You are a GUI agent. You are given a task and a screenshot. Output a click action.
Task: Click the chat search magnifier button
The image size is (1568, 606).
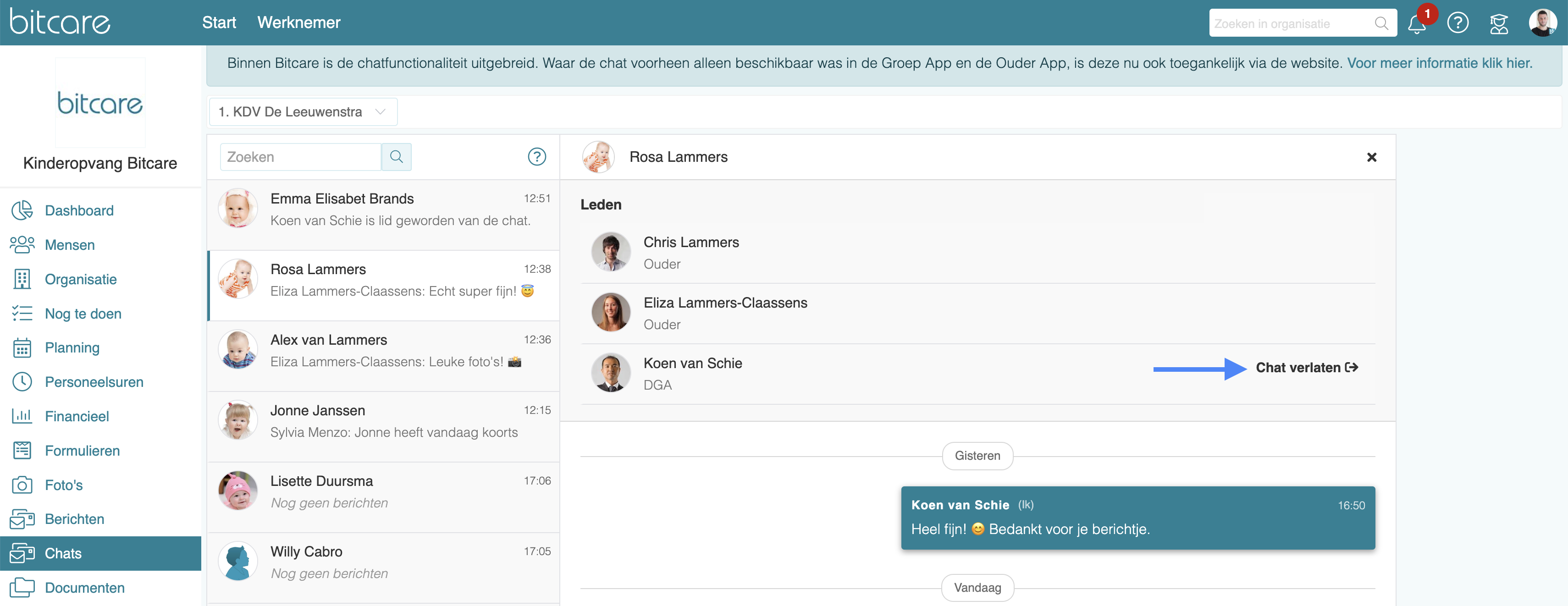coord(396,157)
